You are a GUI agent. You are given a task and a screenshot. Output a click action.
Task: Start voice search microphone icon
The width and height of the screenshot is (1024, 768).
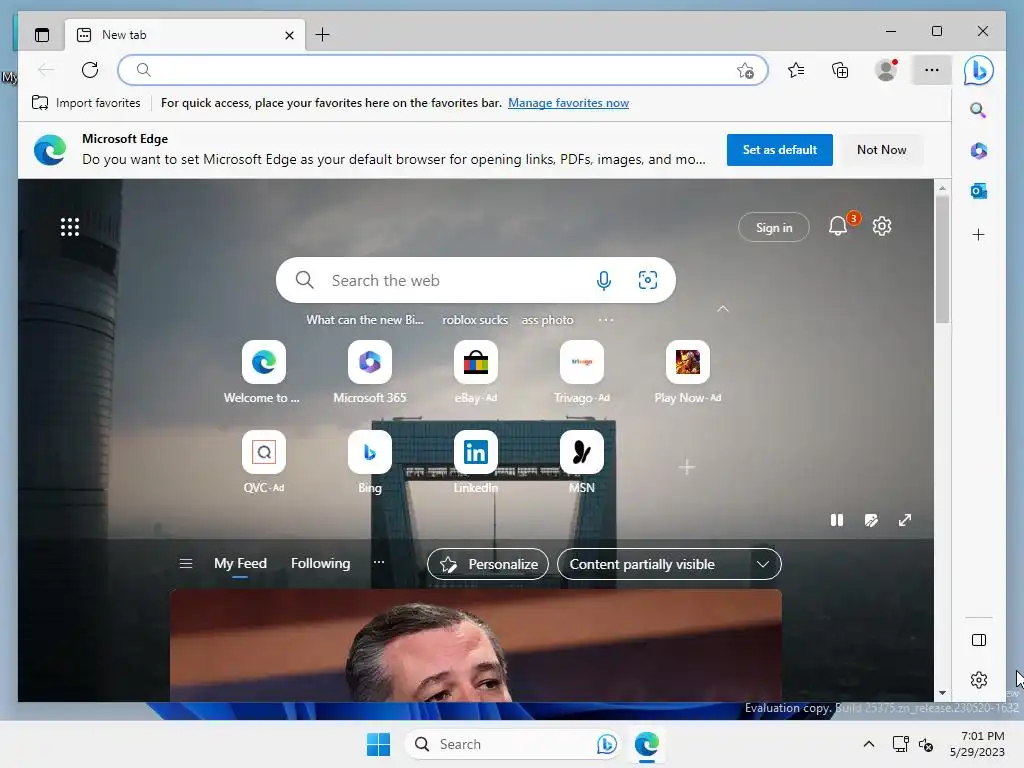coord(604,280)
